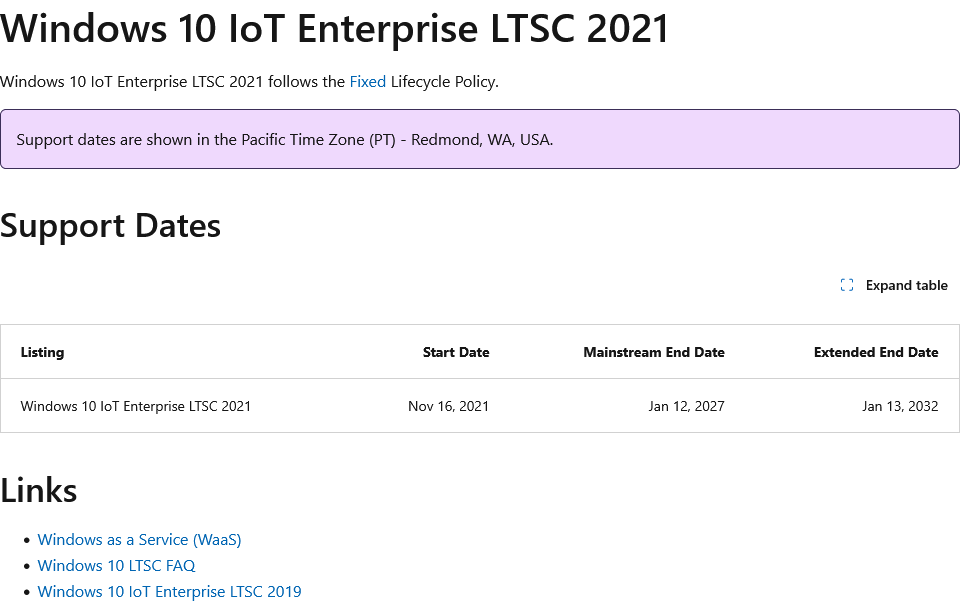Click the main page title heading

(334, 28)
